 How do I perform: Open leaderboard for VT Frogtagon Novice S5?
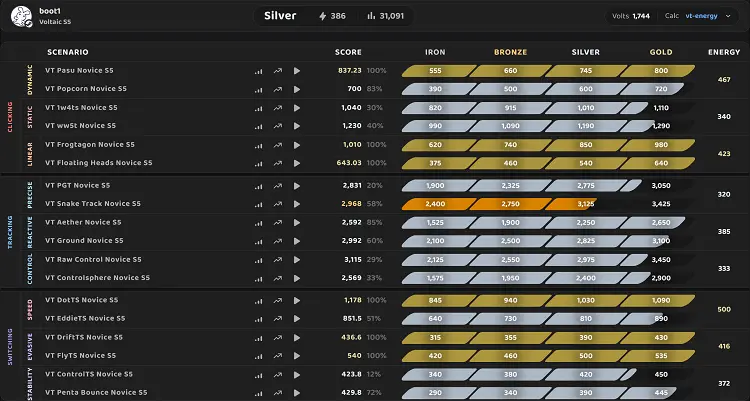pyautogui.click(x=259, y=144)
